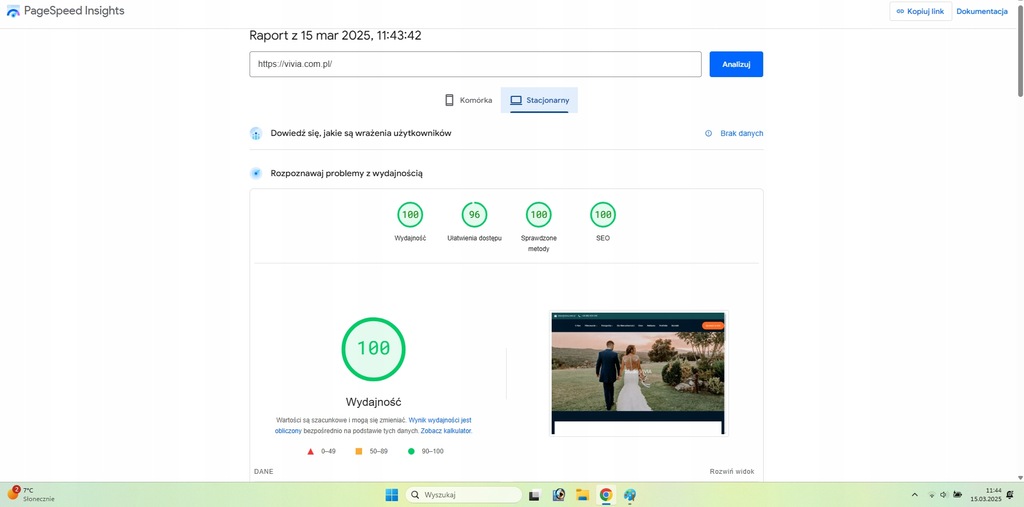1024x507 pixels.
Task: Select the Accessibility score gauge showing 96
Action: 474,215
